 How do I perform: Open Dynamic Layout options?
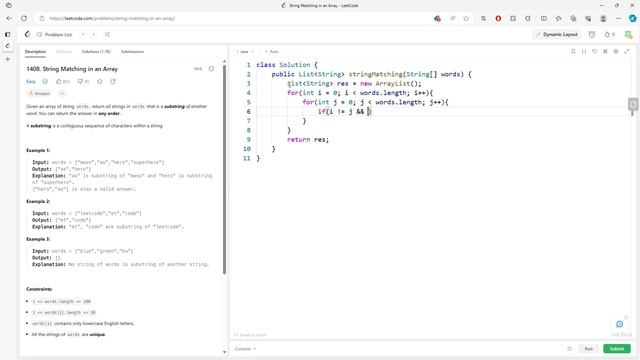[557, 35]
